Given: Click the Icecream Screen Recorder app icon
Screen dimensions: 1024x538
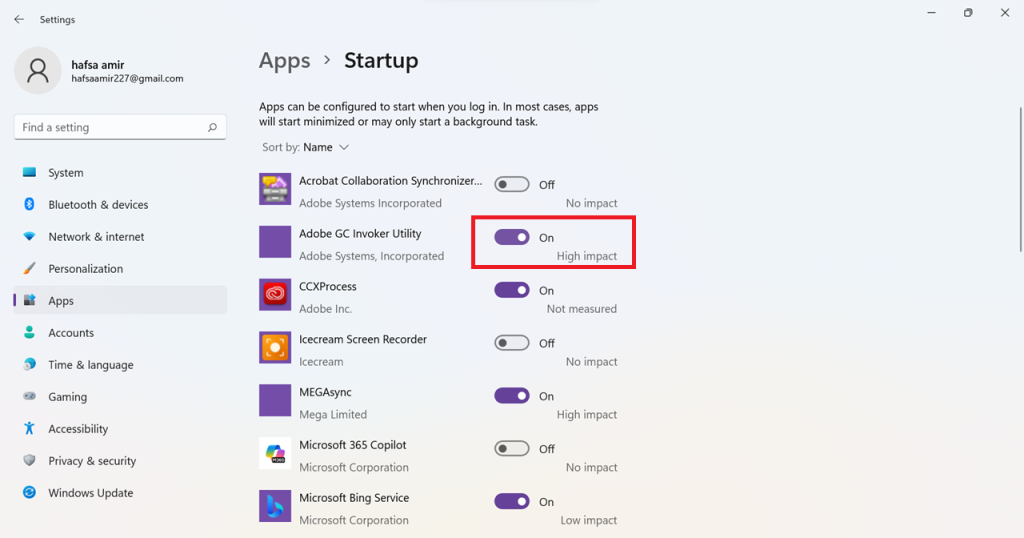Looking at the screenshot, I should pos(275,347).
